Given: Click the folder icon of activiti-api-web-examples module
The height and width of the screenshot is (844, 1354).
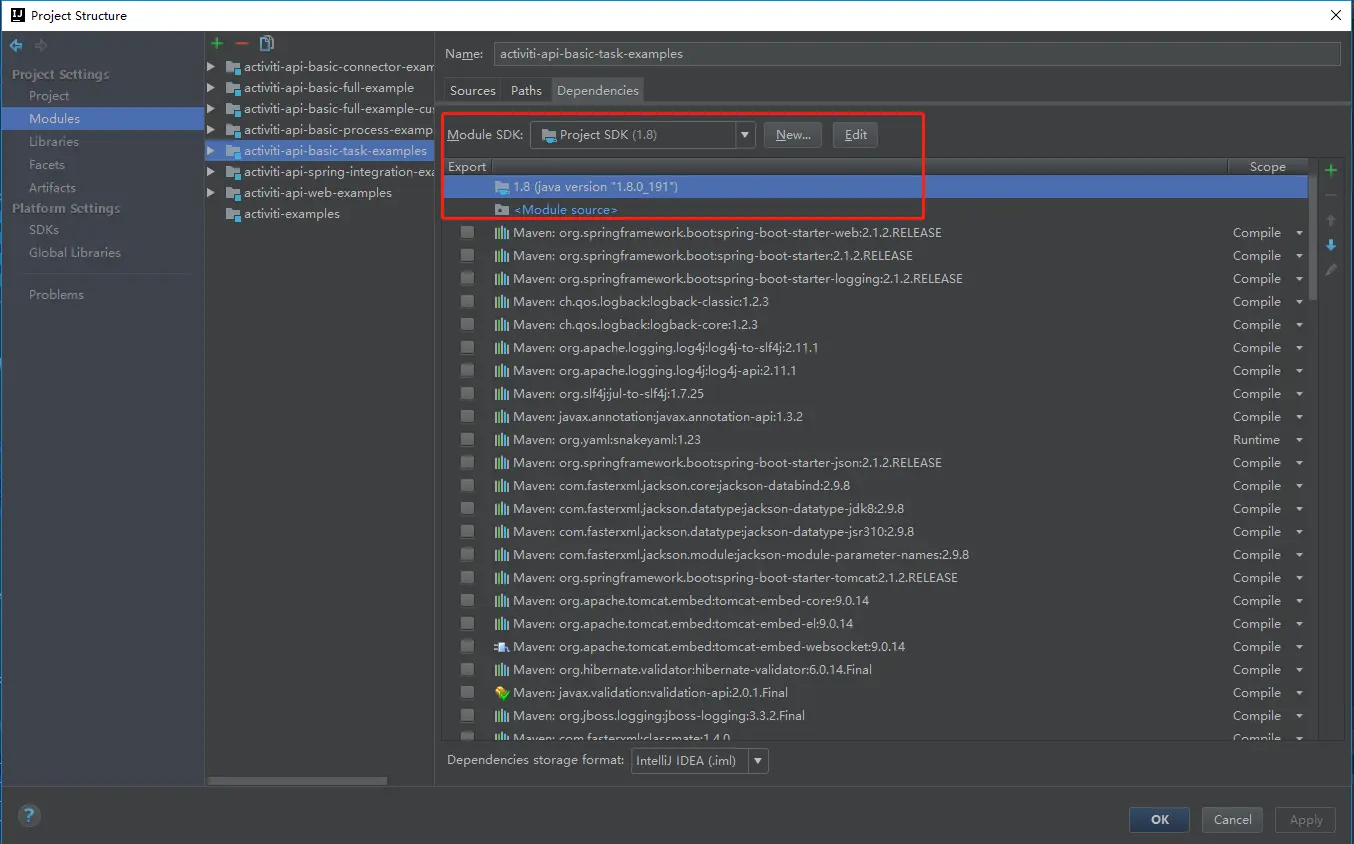Looking at the screenshot, I should [233, 193].
